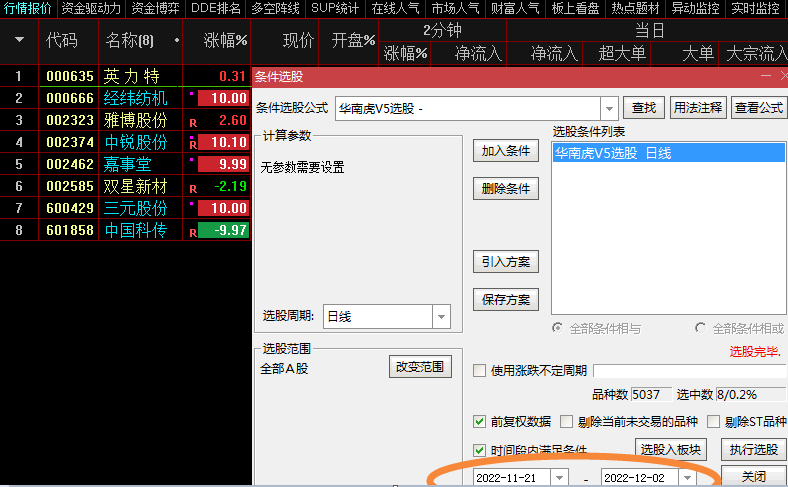Open the 2022-11-21 start date dropdown
This screenshot has height=487, width=788.
point(559,477)
